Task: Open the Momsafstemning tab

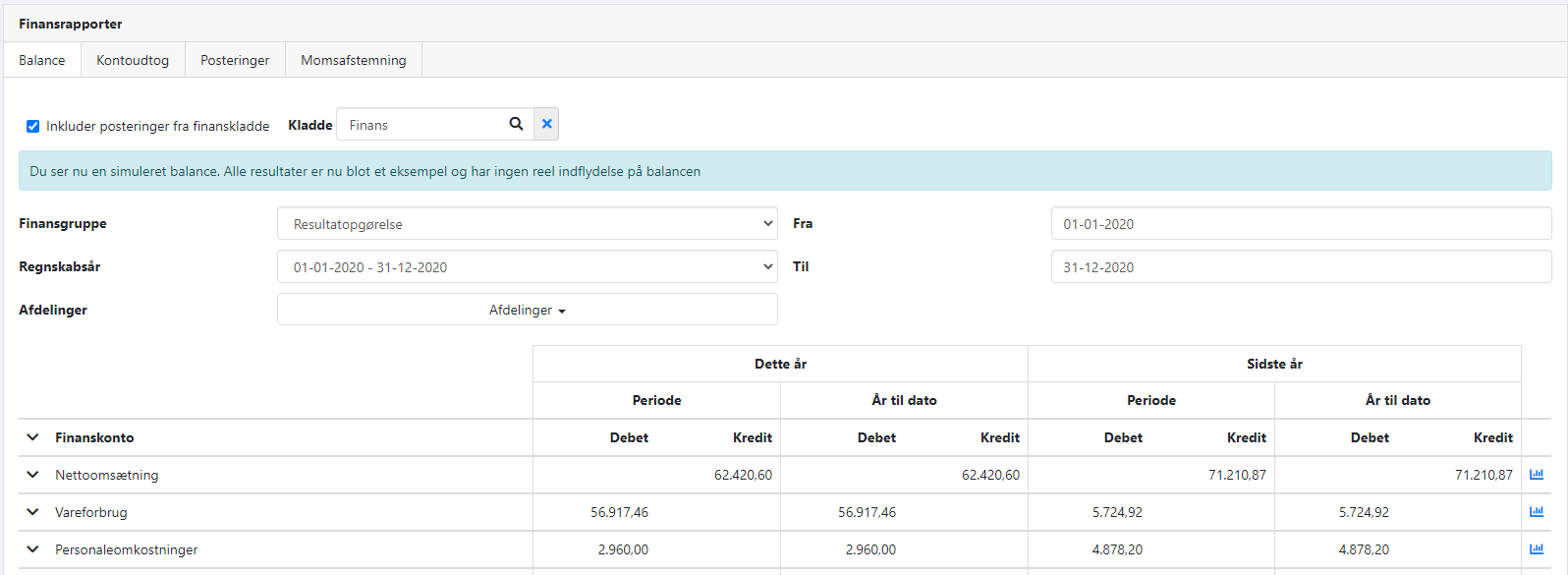Action: point(353,60)
